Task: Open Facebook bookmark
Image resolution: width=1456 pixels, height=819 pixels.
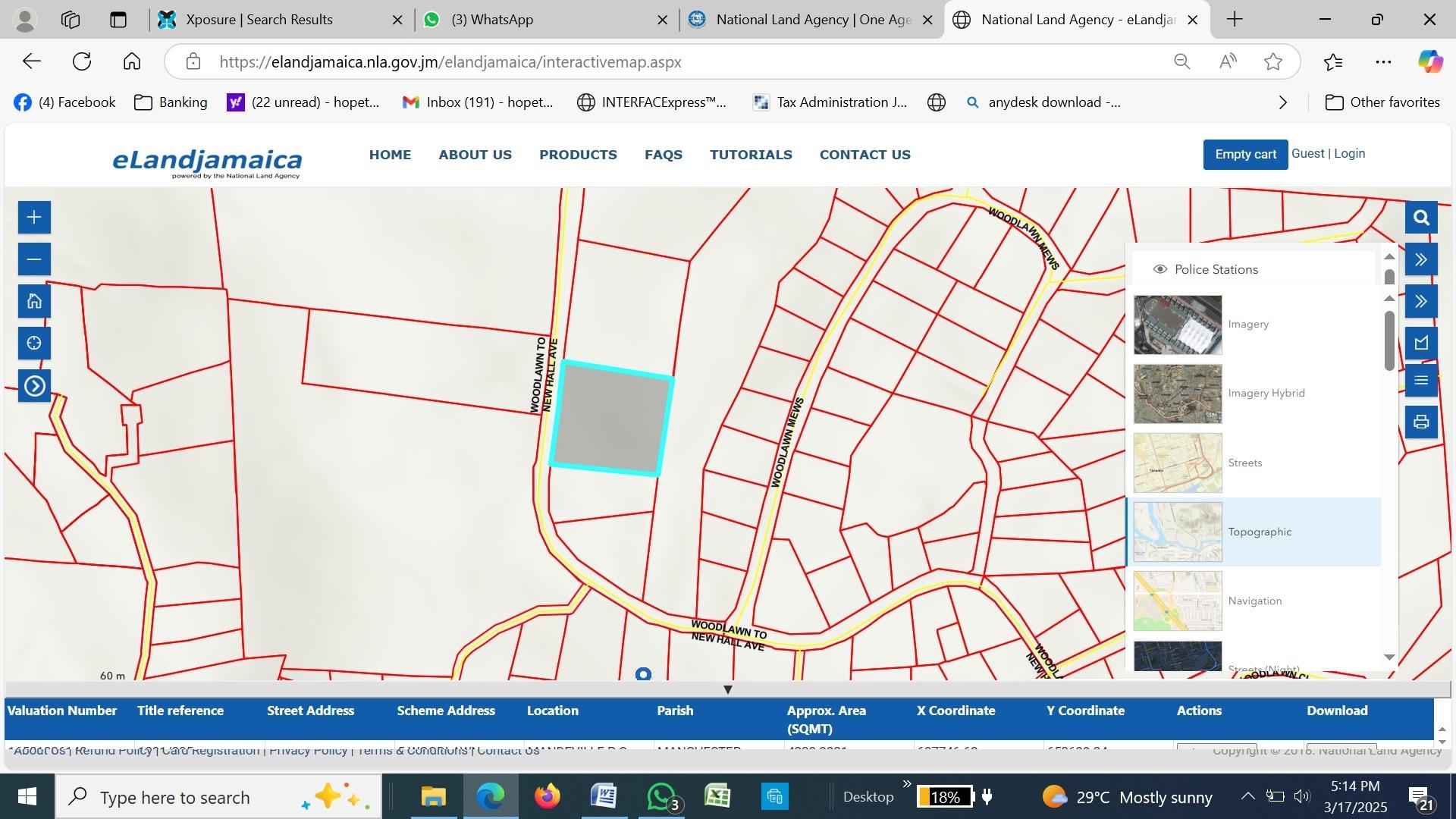Action: 64,102
